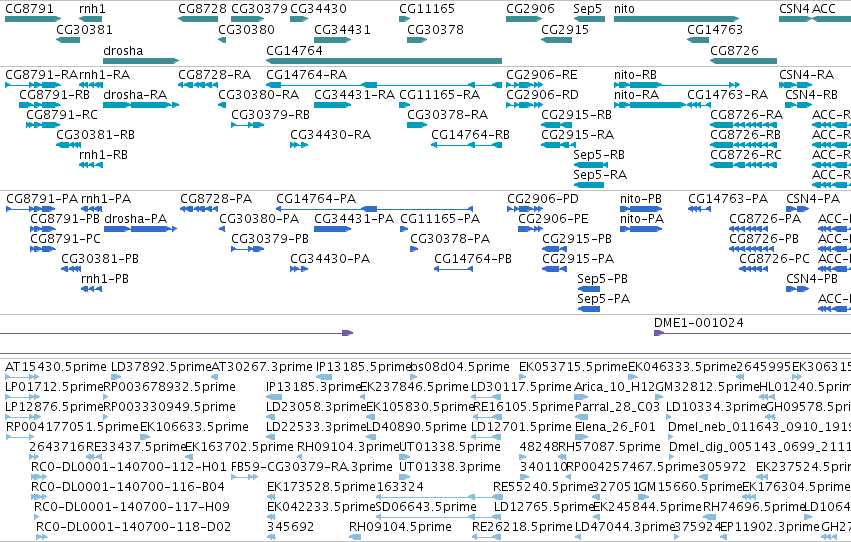Select EST RH09104.5prime

point(400,527)
